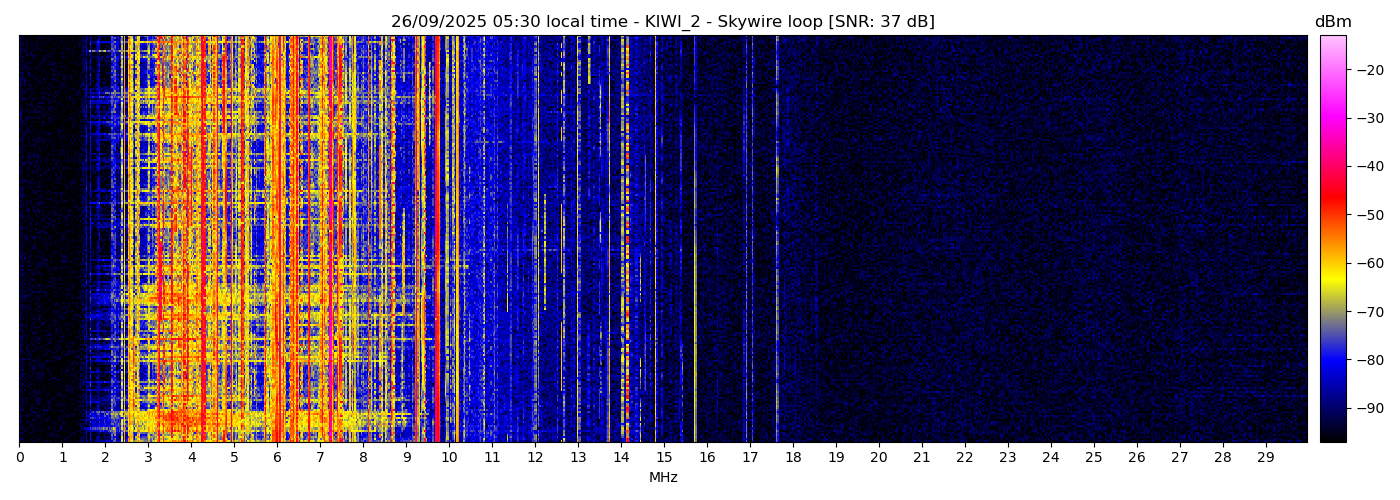Image resolution: width=1400 pixels, height=500 pixels.
Task: Click the 29 MHz tick label
Action: 1265,457
